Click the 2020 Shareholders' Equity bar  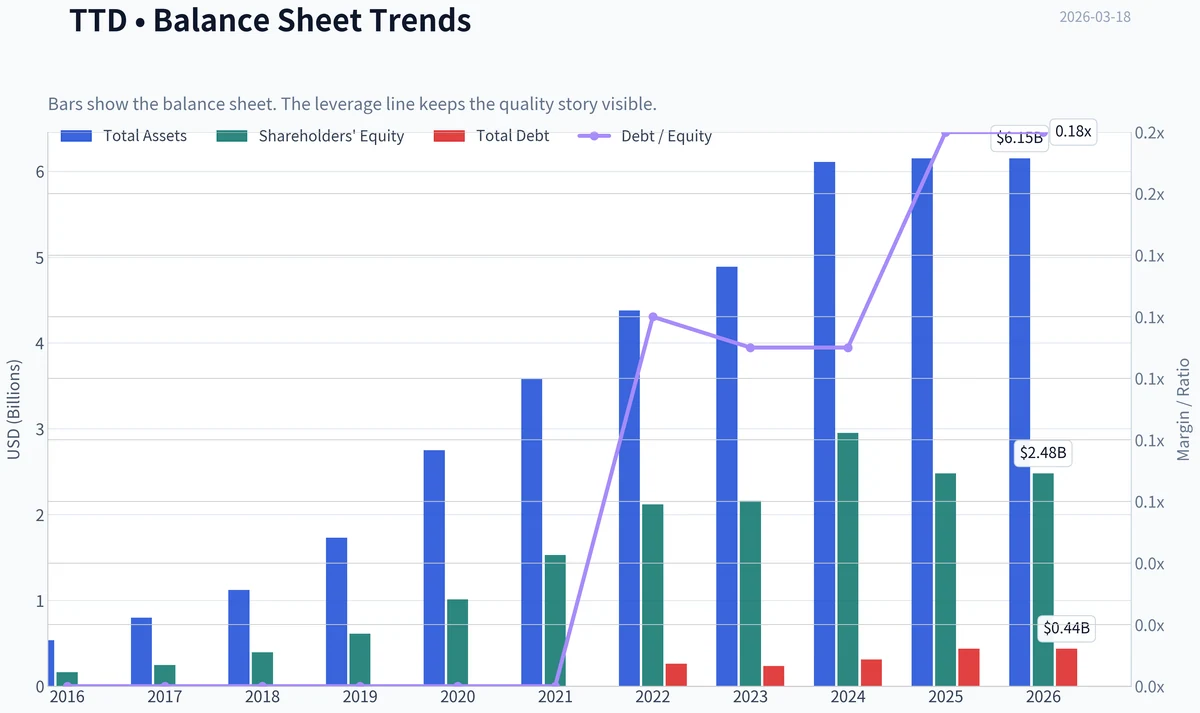457,642
